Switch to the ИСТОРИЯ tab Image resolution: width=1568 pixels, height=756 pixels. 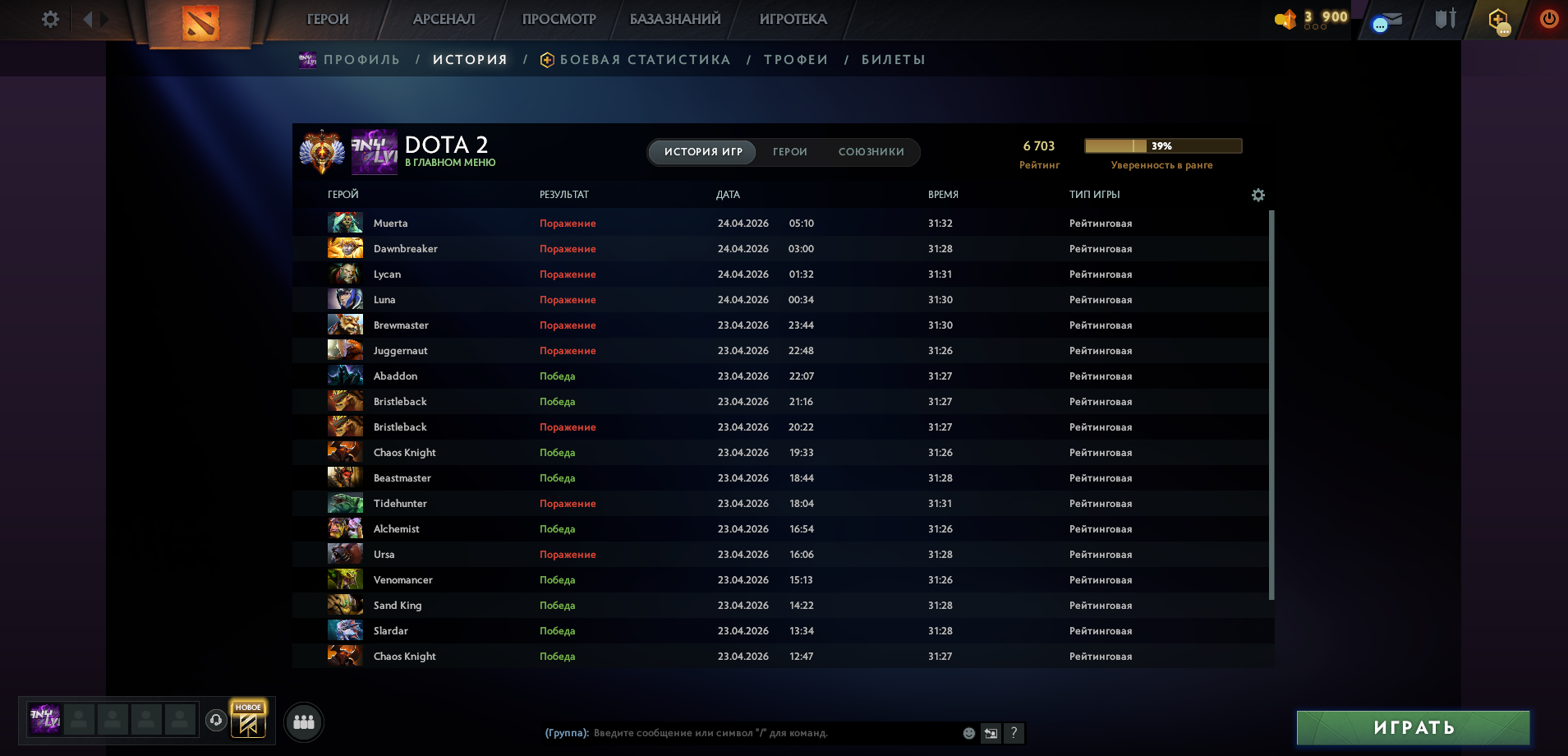(x=470, y=59)
